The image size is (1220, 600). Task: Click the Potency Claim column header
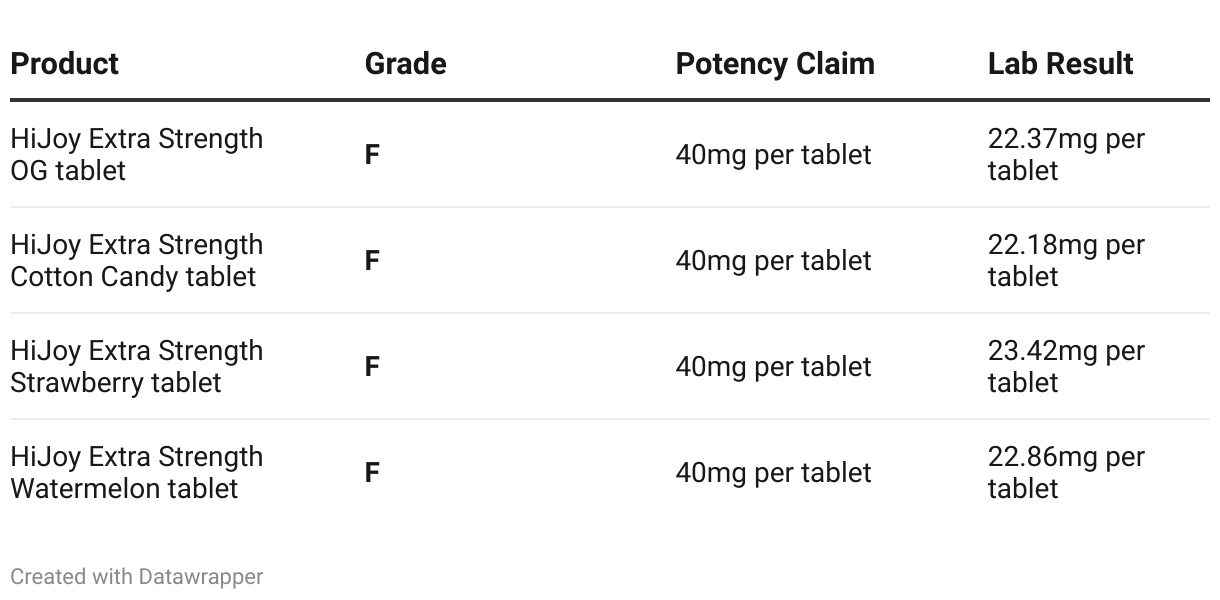tap(775, 64)
